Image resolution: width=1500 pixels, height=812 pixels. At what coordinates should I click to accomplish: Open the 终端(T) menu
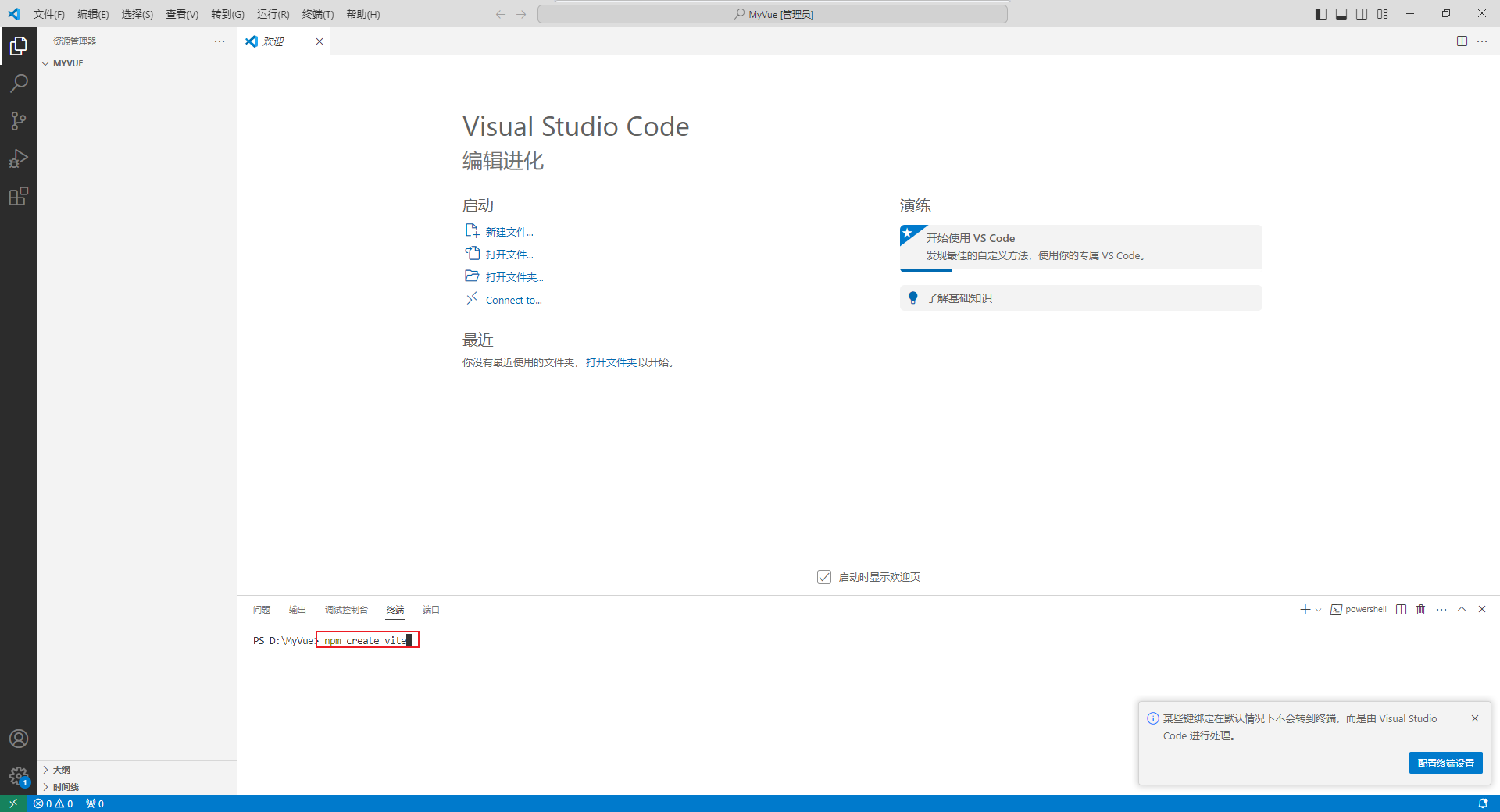pos(317,13)
